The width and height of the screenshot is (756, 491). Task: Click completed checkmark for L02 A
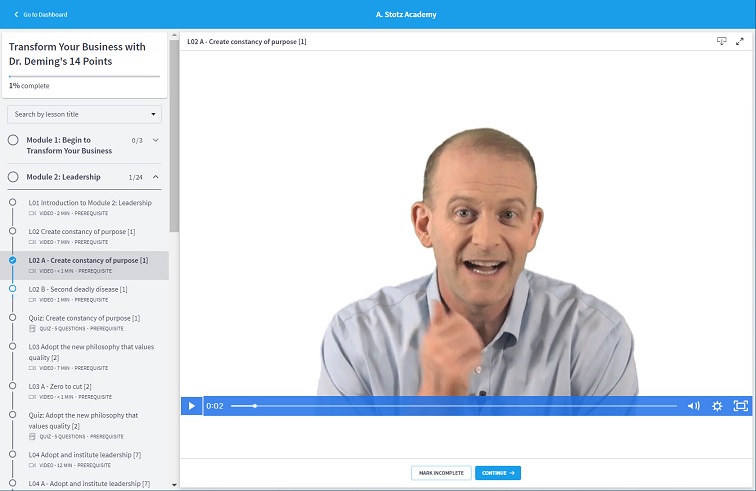pos(13,260)
